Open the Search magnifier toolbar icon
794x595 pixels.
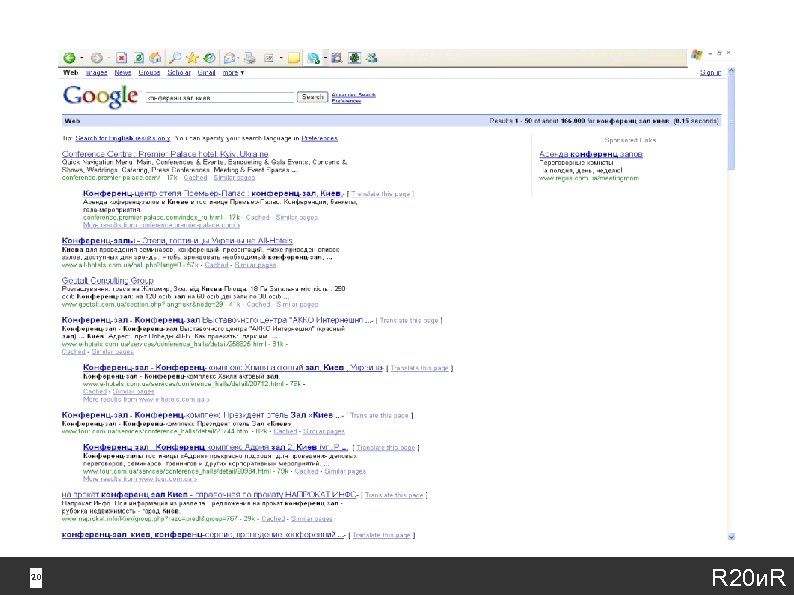click(175, 58)
